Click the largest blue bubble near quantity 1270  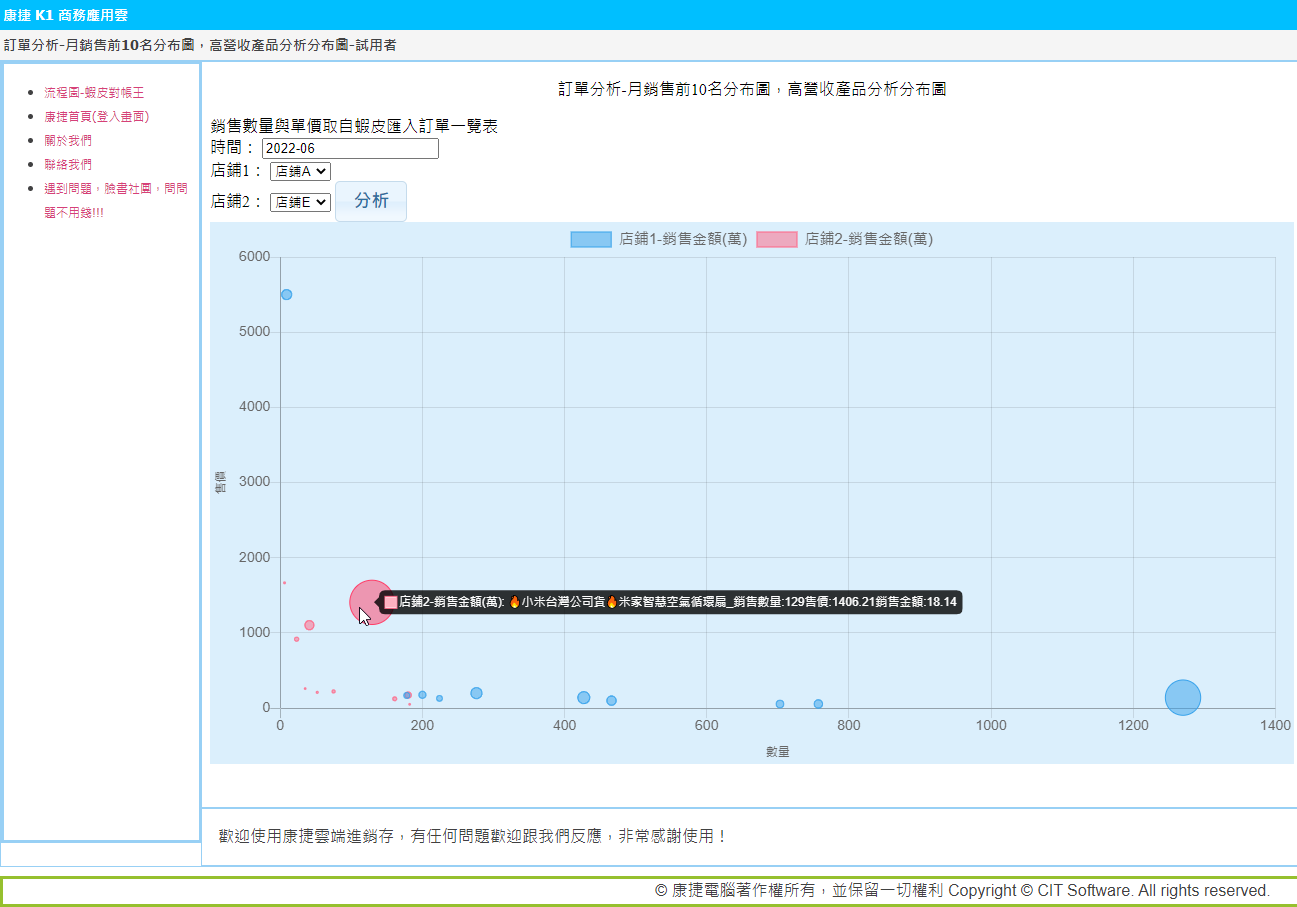(x=1182, y=698)
